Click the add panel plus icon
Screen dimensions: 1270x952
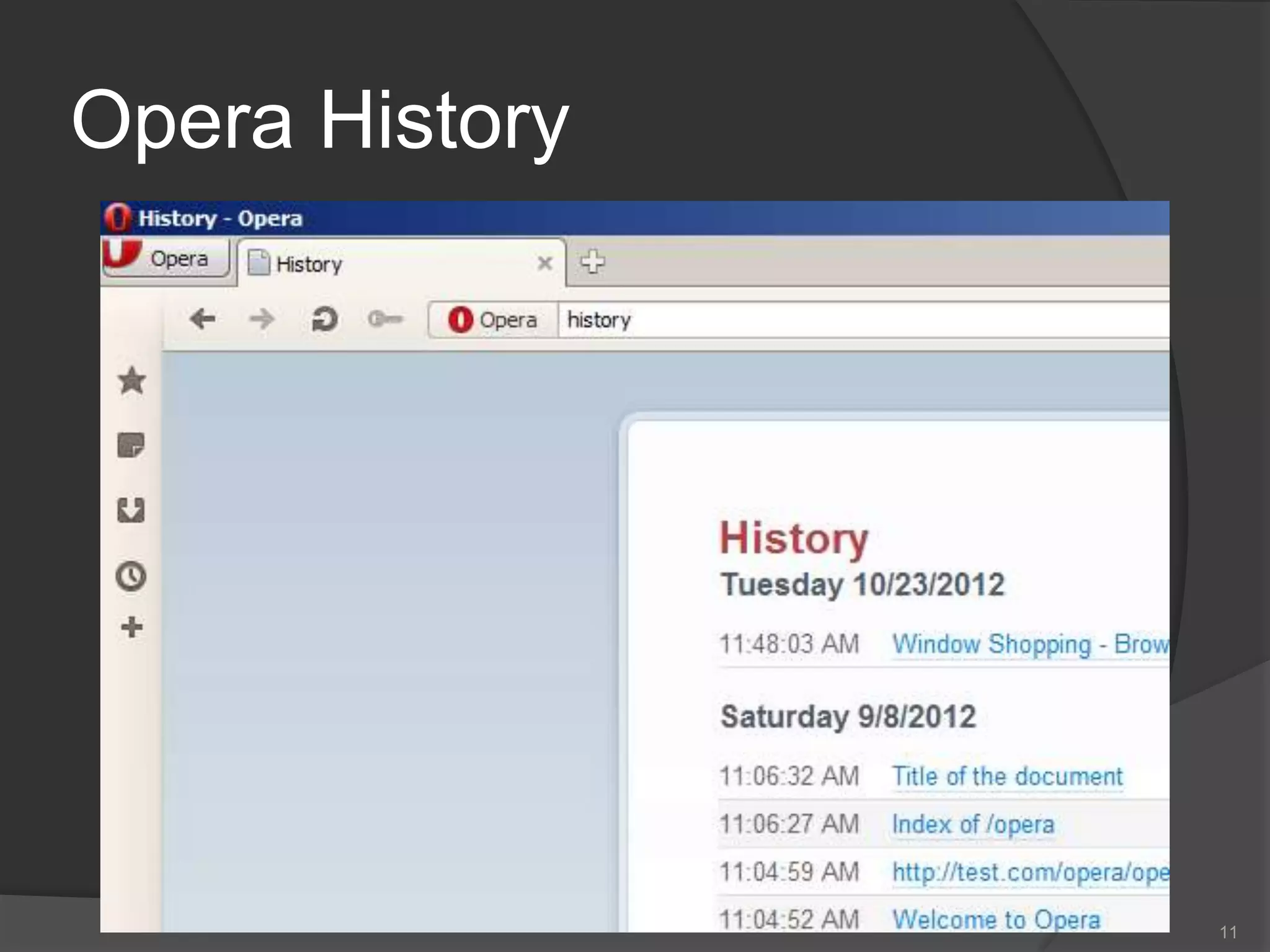tap(131, 627)
